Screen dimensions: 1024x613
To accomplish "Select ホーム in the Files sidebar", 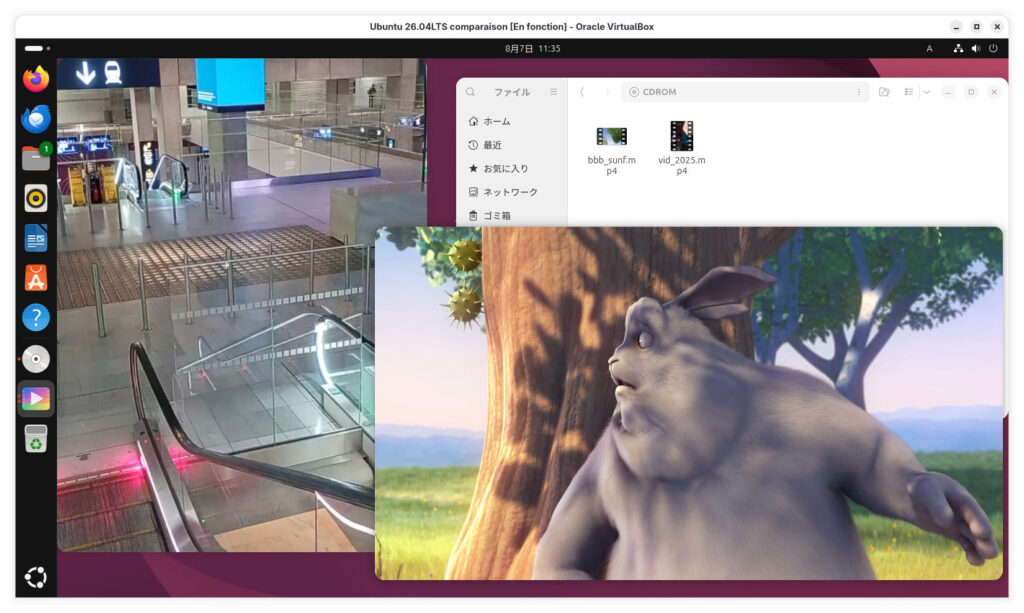I will click(x=511, y=121).
